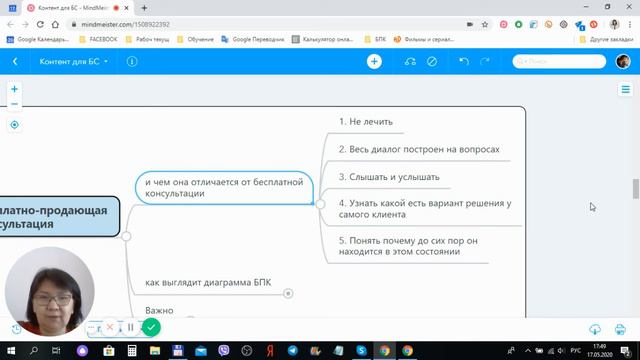
Task: Open the Windows notification center
Action: pos(625,351)
